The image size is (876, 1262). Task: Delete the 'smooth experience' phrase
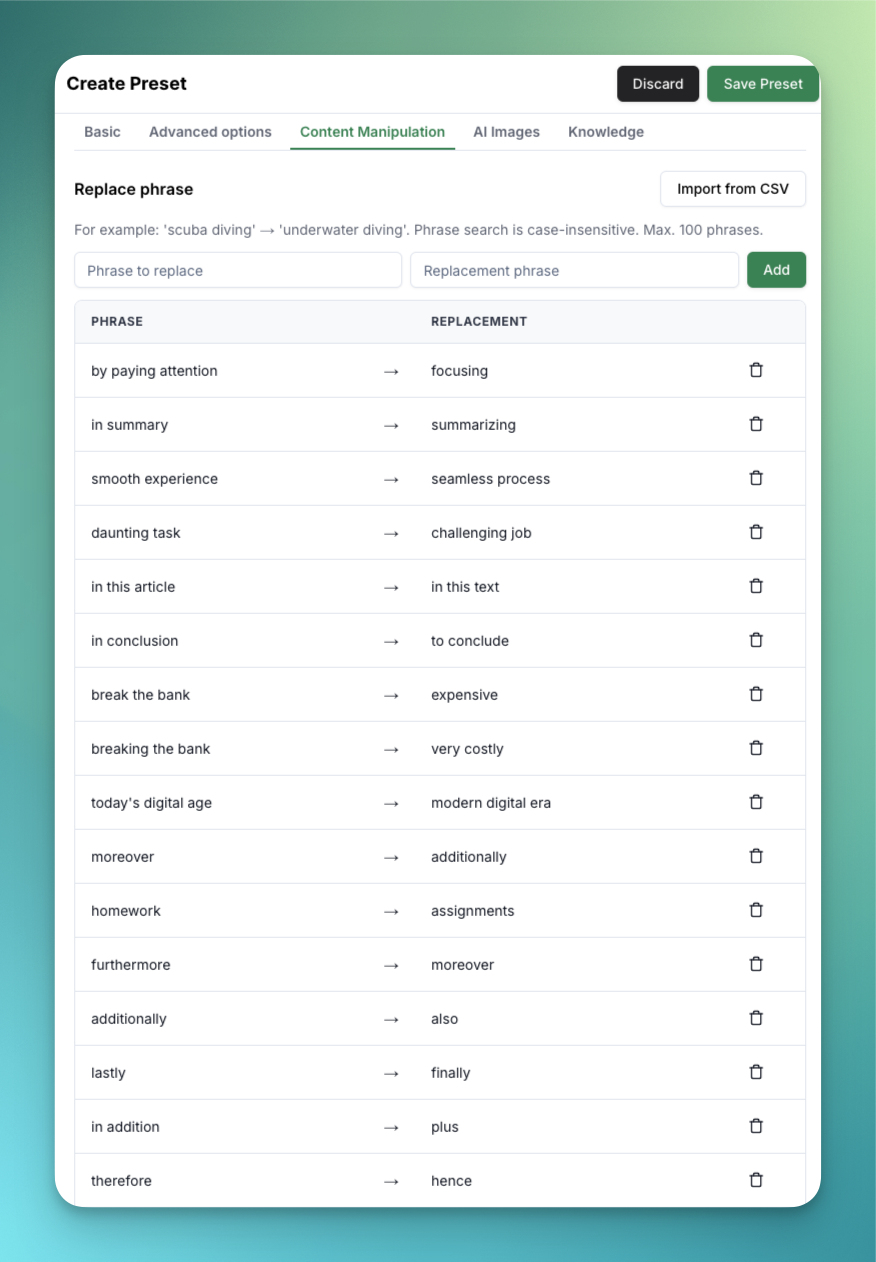pyautogui.click(x=756, y=478)
